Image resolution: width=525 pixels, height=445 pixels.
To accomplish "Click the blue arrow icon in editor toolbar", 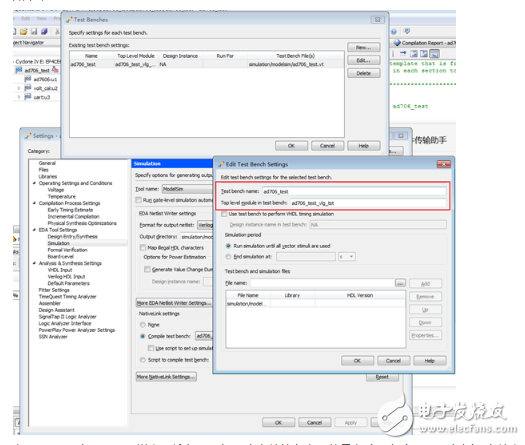I will pos(403,53).
